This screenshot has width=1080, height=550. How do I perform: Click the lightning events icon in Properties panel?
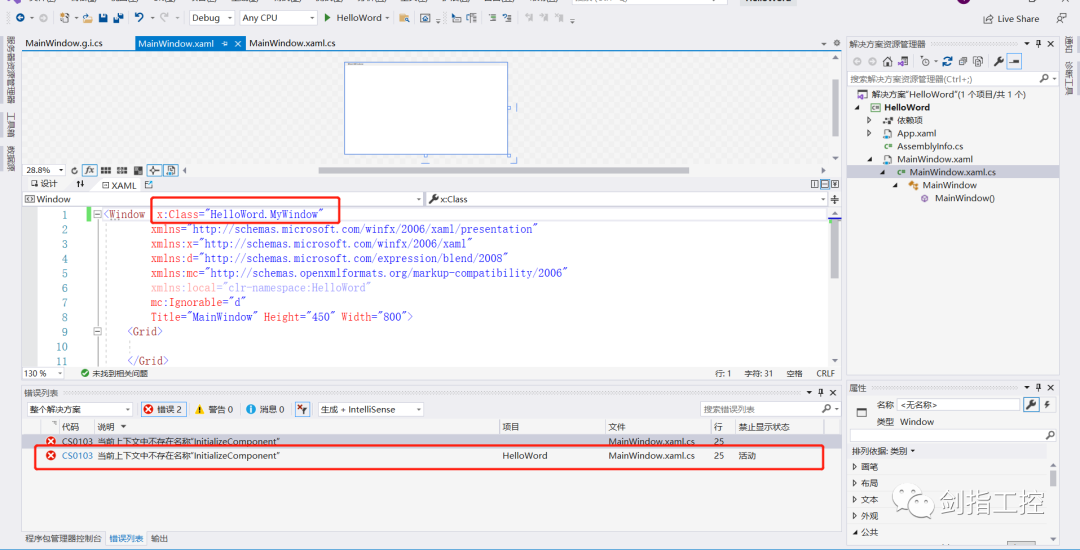click(1048, 405)
